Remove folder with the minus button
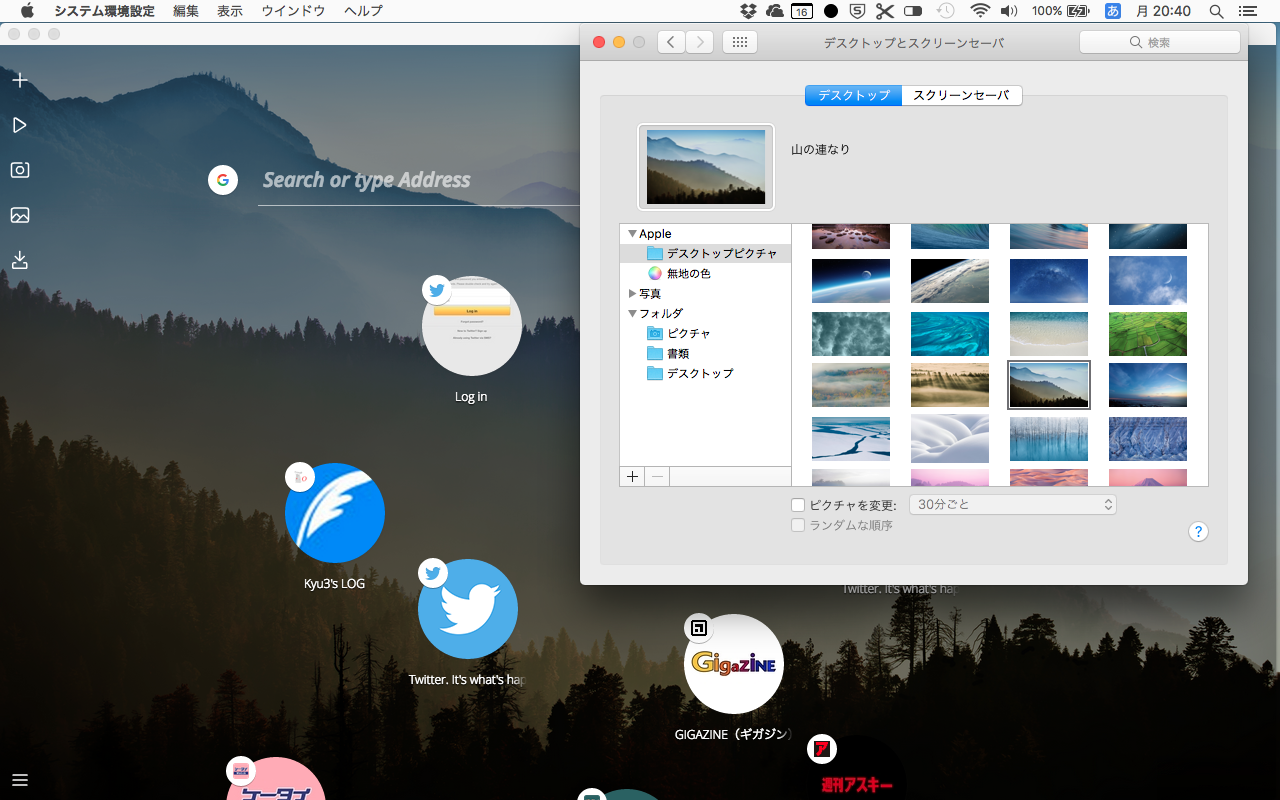 pyautogui.click(x=657, y=477)
